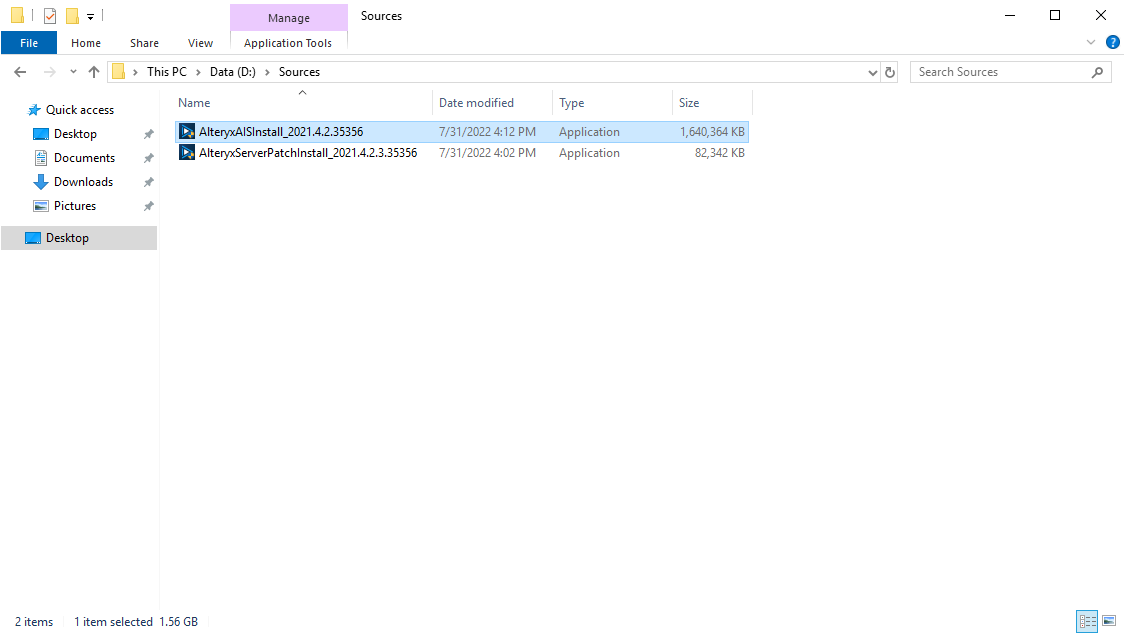This screenshot has height=634, width=1125.
Task: Expand the Quick Access Toolbar customization menu
Action: coord(90,15)
